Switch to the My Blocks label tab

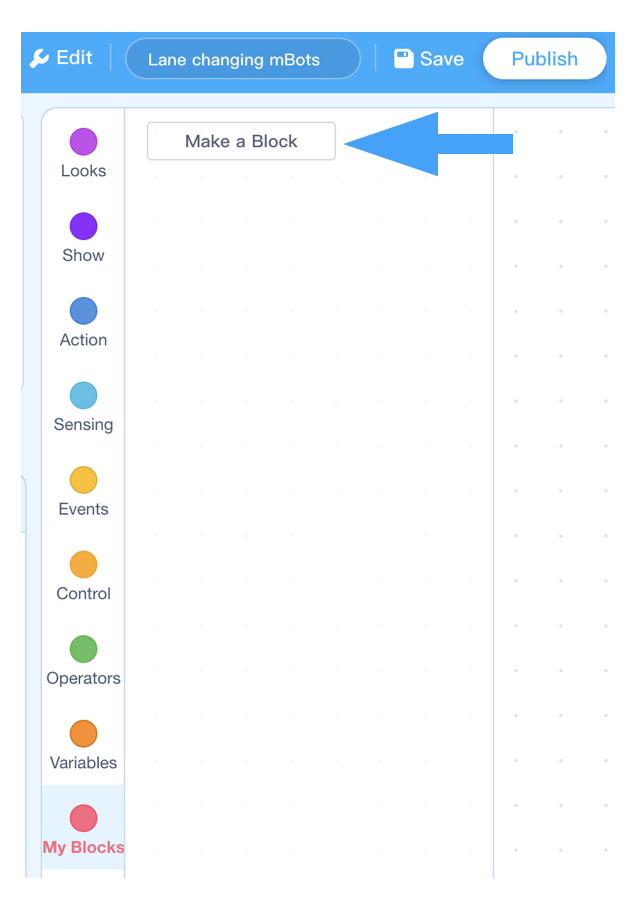click(83, 847)
